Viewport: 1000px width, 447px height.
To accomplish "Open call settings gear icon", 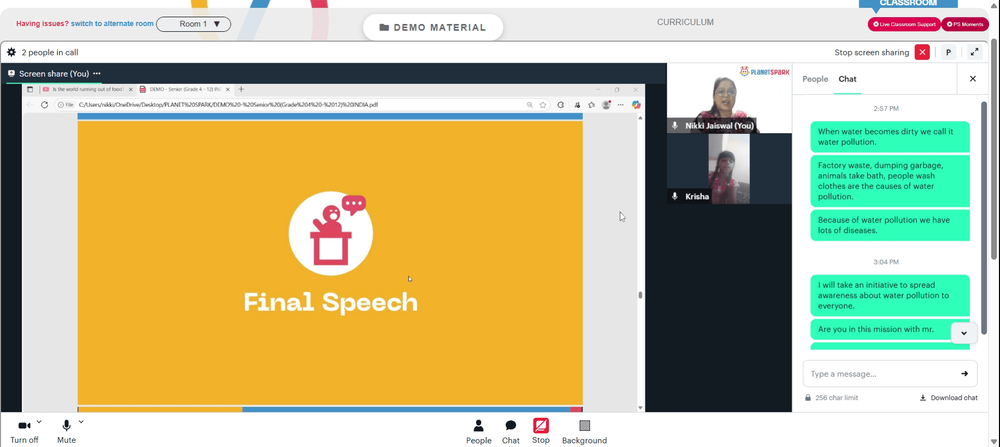I will click(x=11, y=52).
